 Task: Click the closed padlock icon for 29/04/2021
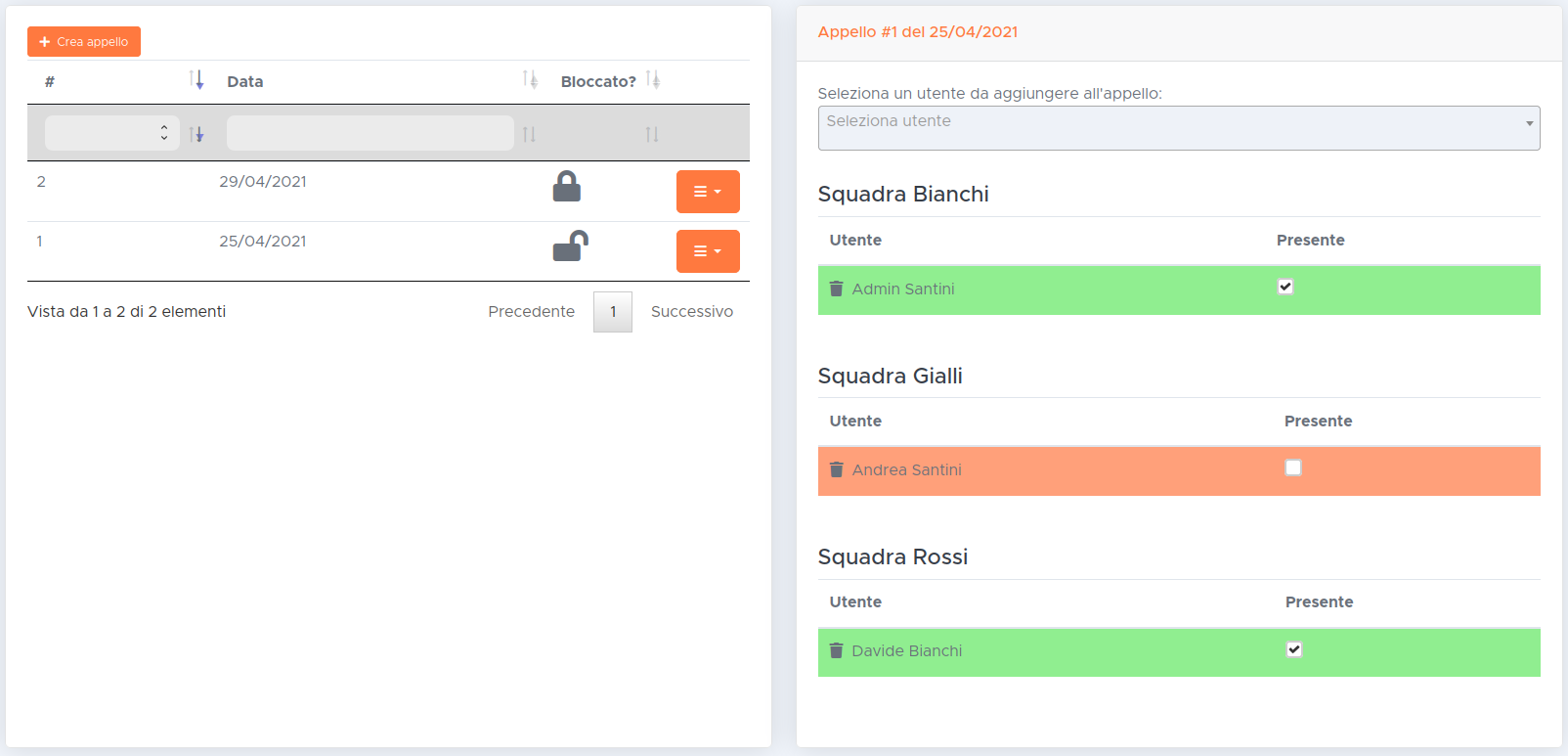(x=567, y=186)
